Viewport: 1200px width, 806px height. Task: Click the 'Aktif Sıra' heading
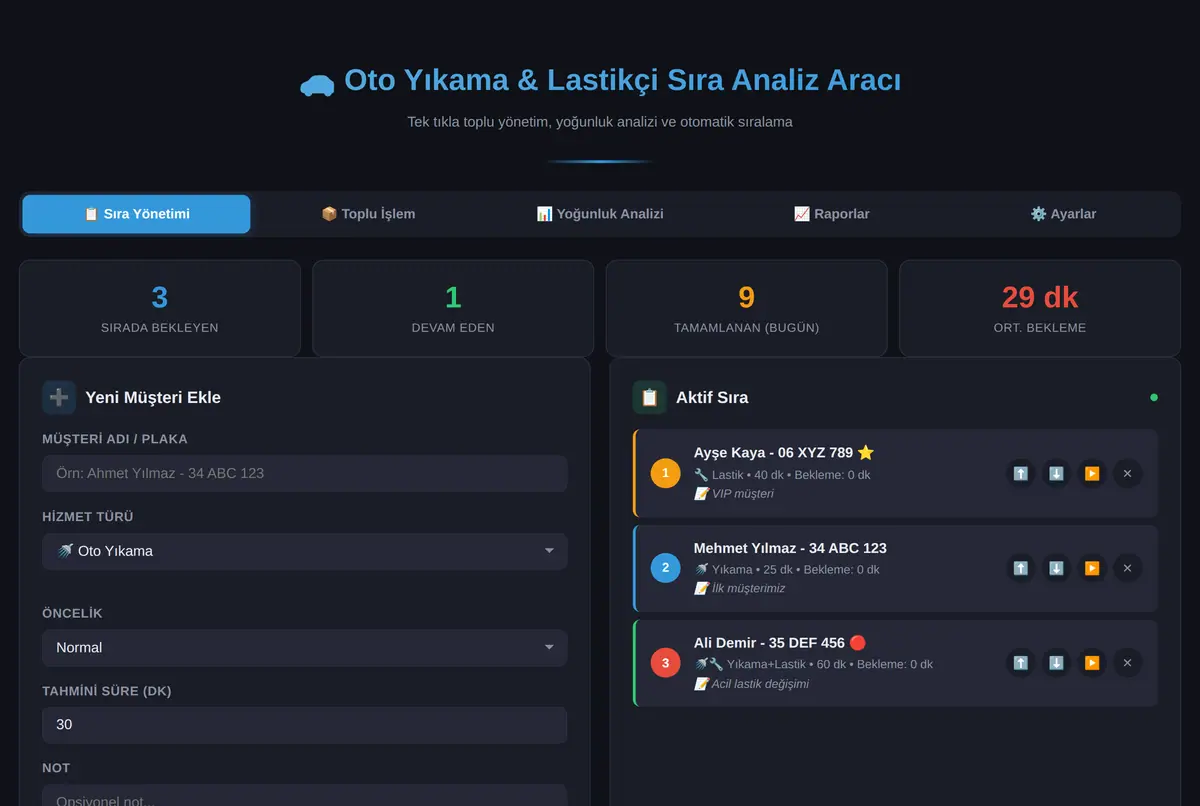[712, 397]
